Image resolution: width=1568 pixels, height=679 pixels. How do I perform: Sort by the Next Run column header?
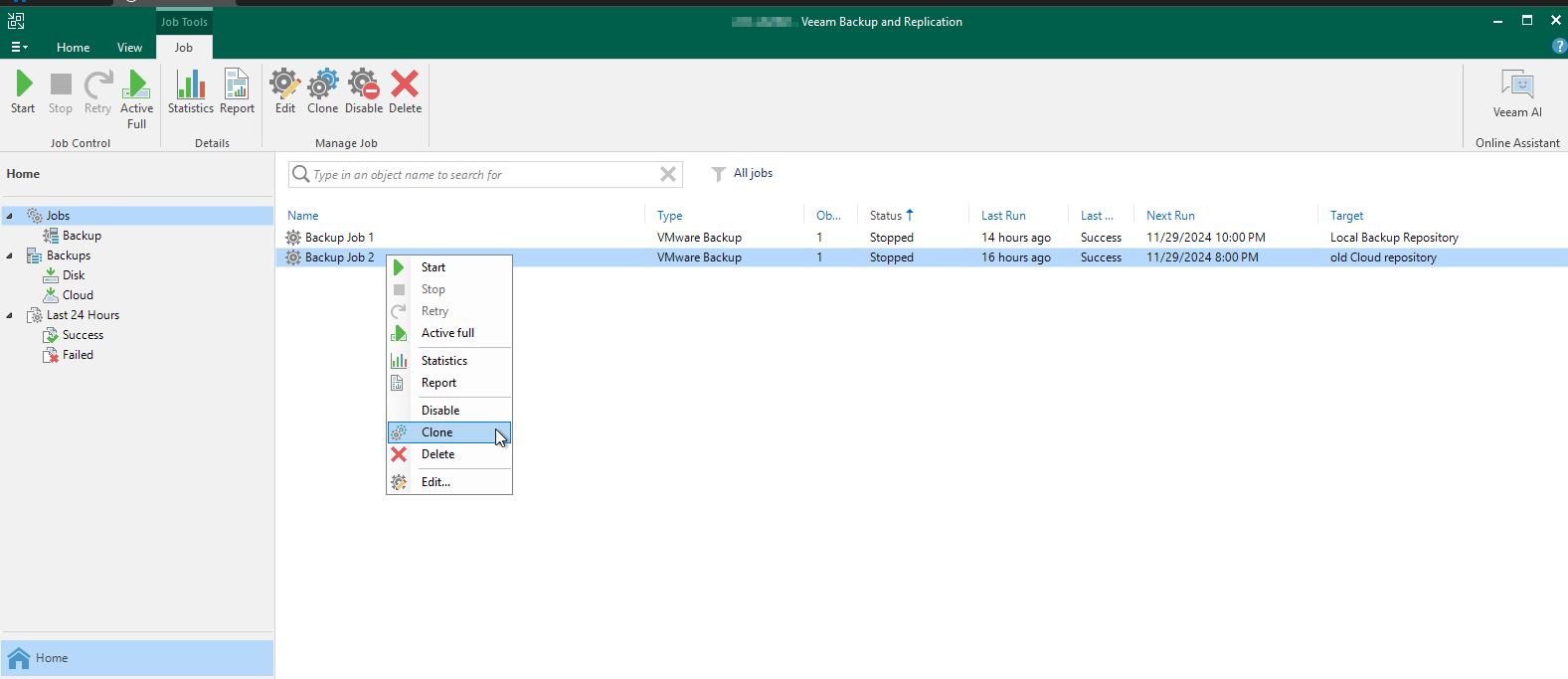[x=1170, y=216]
